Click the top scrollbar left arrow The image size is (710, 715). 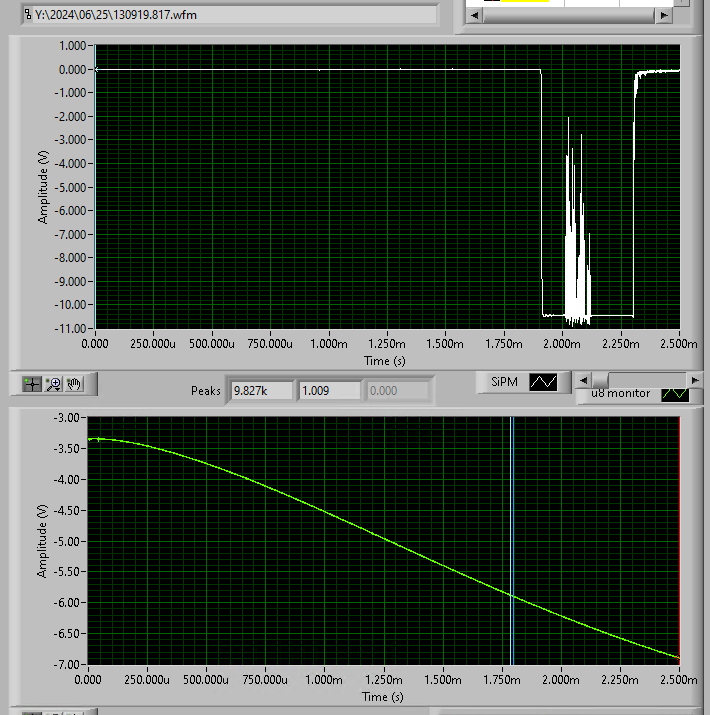474,16
